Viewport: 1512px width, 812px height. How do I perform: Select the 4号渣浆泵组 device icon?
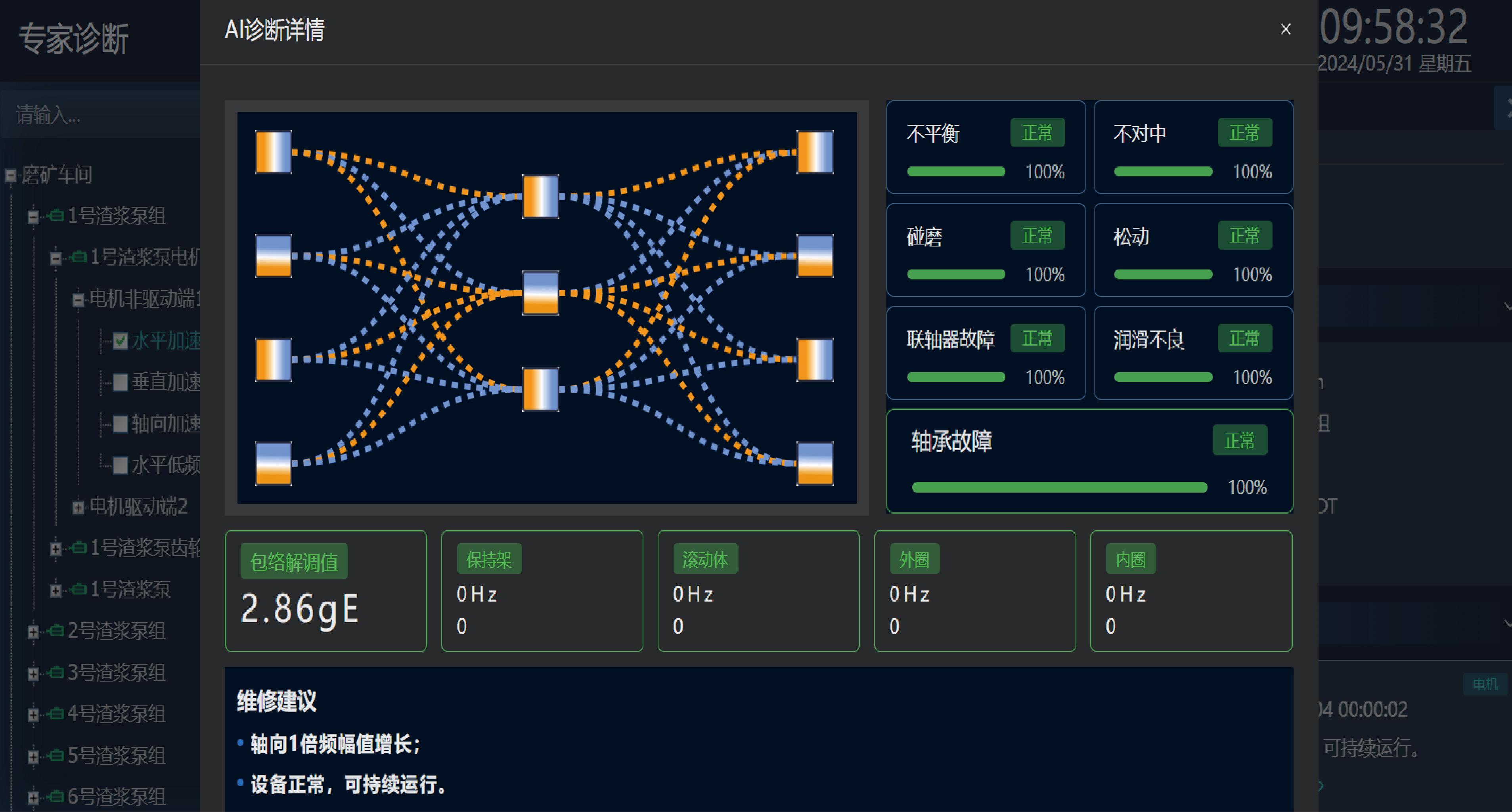pyautogui.click(x=56, y=713)
